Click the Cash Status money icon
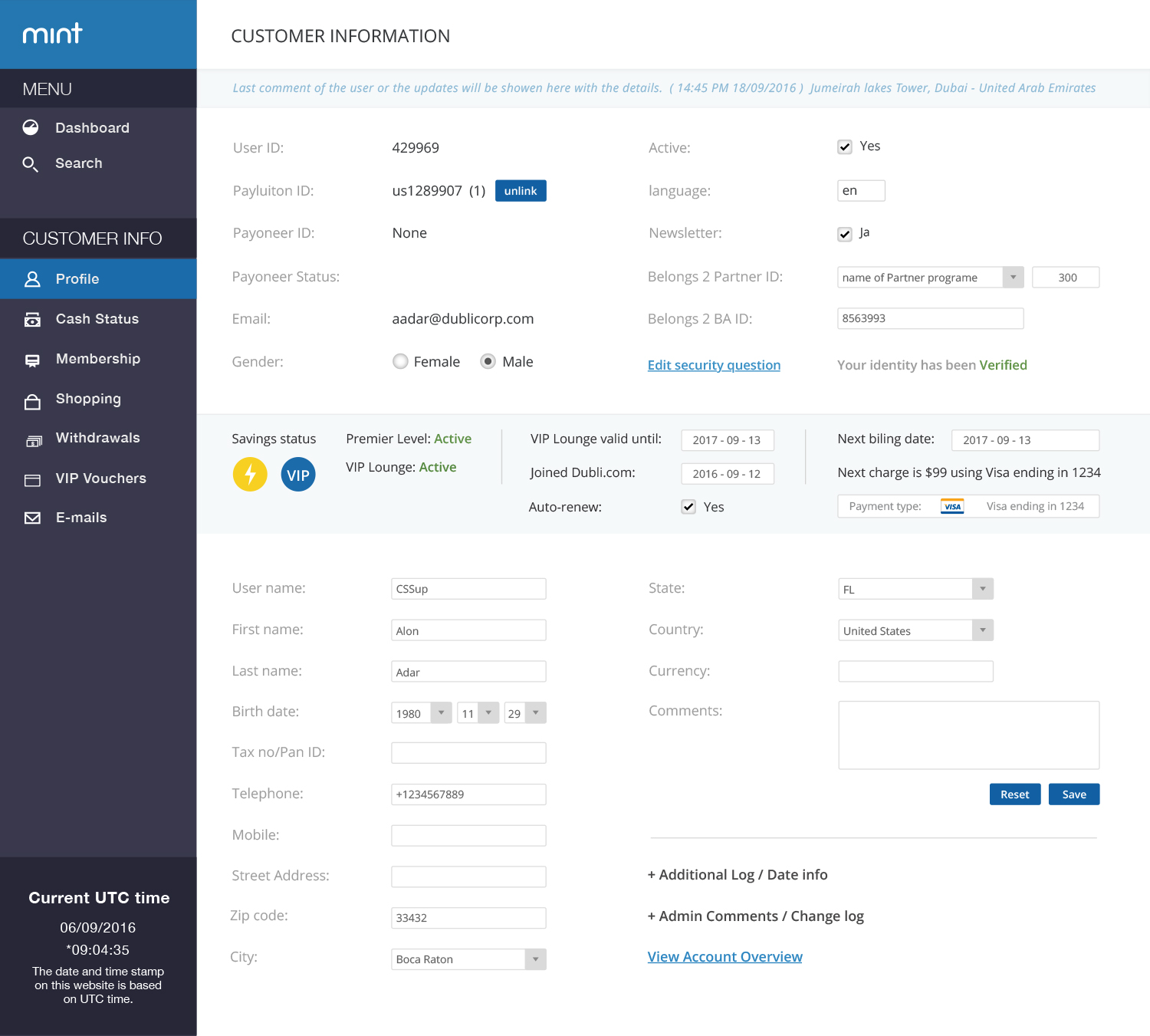The height and width of the screenshot is (1036, 1150). pos(32,319)
